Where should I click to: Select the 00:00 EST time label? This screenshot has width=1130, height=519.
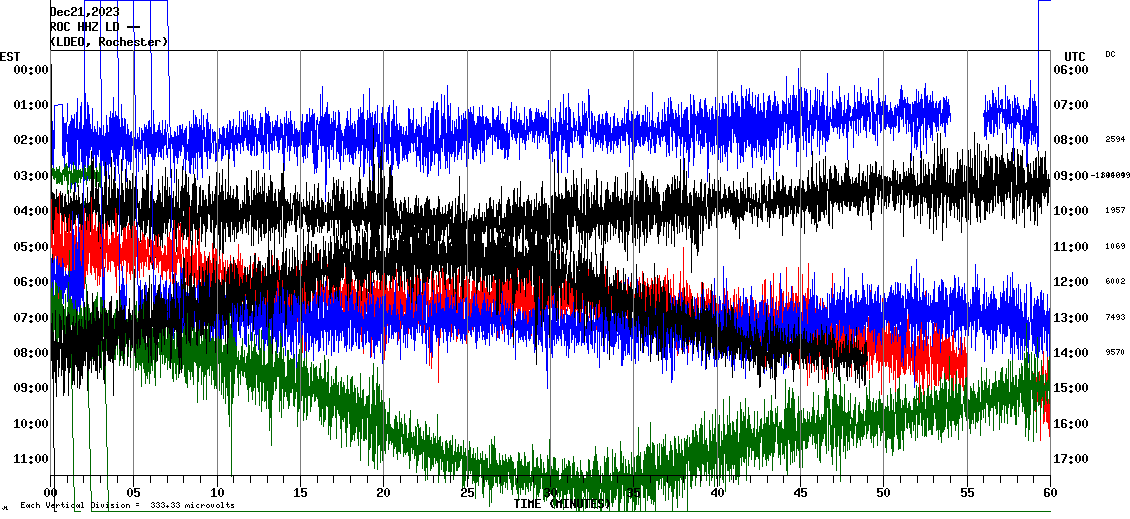[x=31, y=70]
